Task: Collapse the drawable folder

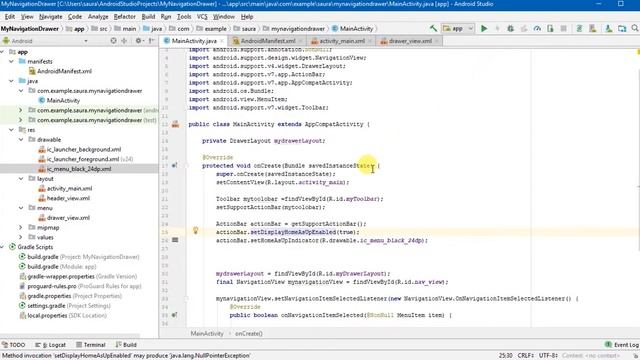Action: point(21,140)
